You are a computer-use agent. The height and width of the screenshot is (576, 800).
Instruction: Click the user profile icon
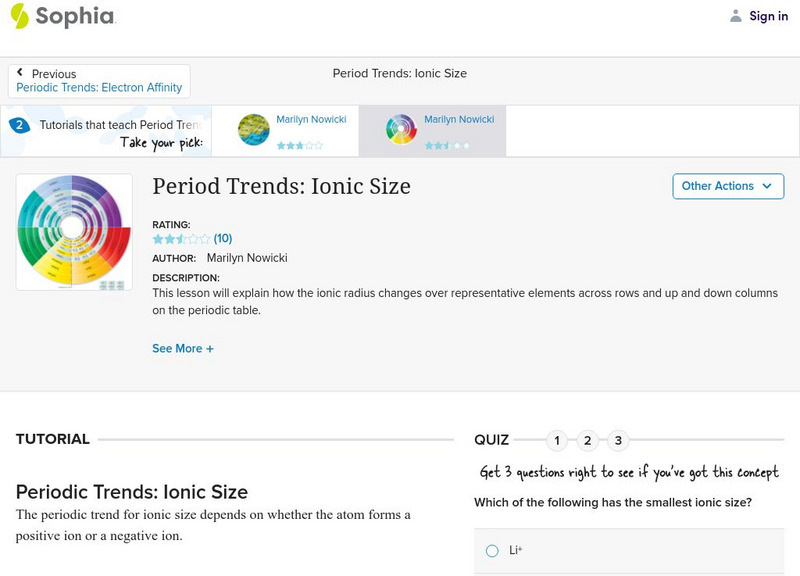[736, 16]
